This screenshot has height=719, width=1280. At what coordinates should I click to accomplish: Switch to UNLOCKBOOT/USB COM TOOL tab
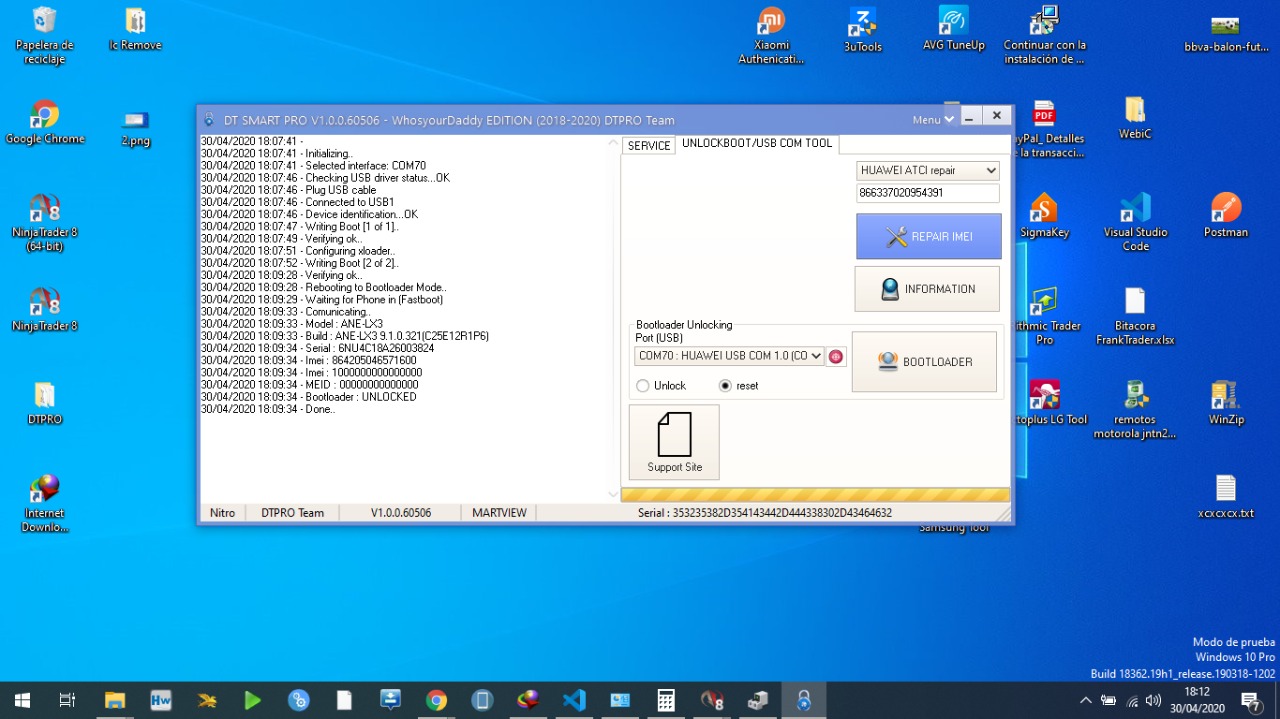pyautogui.click(x=757, y=144)
